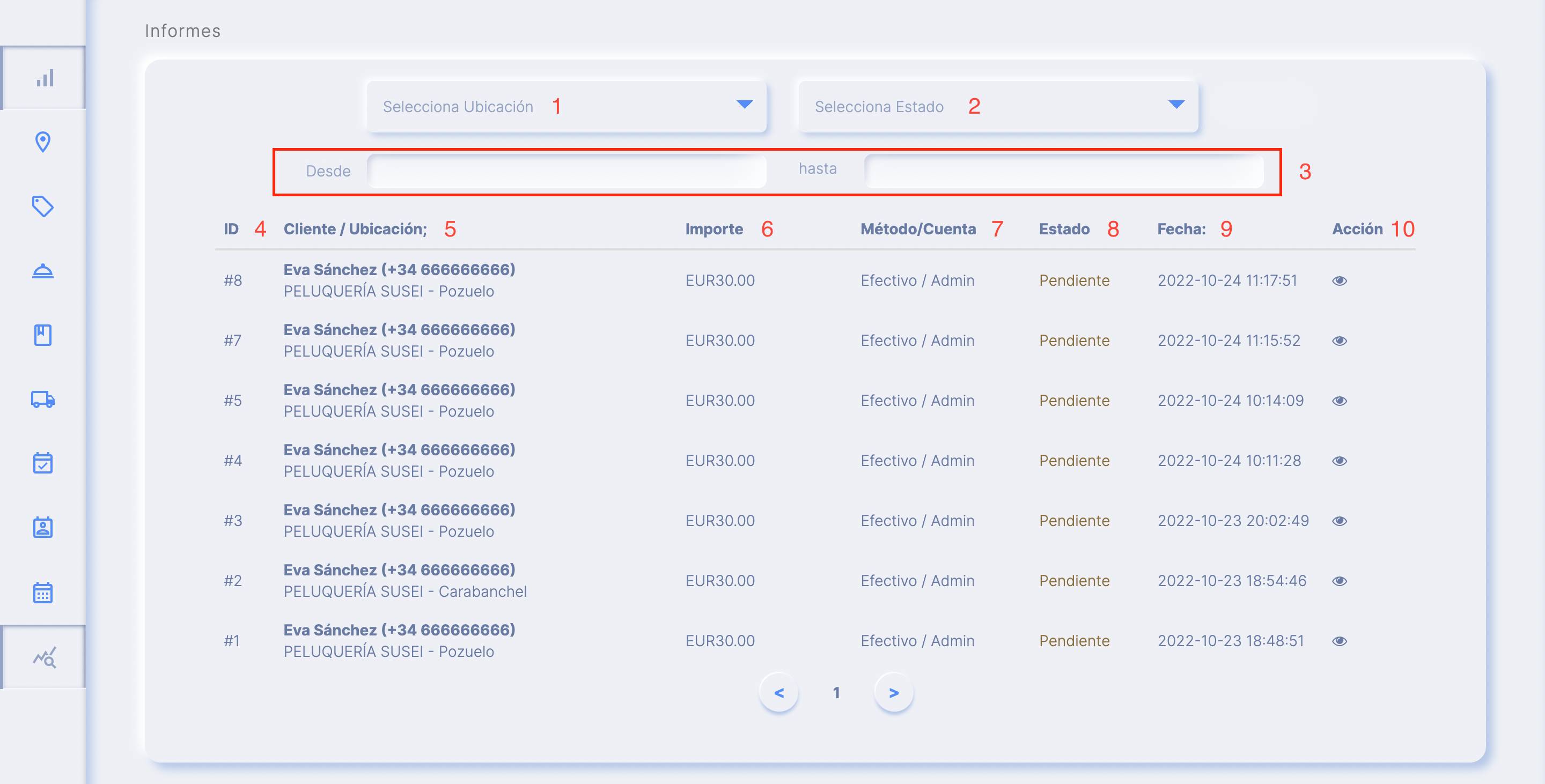Image resolution: width=1545 pixels, height=784 pixels.
Task: Click the #3 order ID
Action: (x=233, y=520)
